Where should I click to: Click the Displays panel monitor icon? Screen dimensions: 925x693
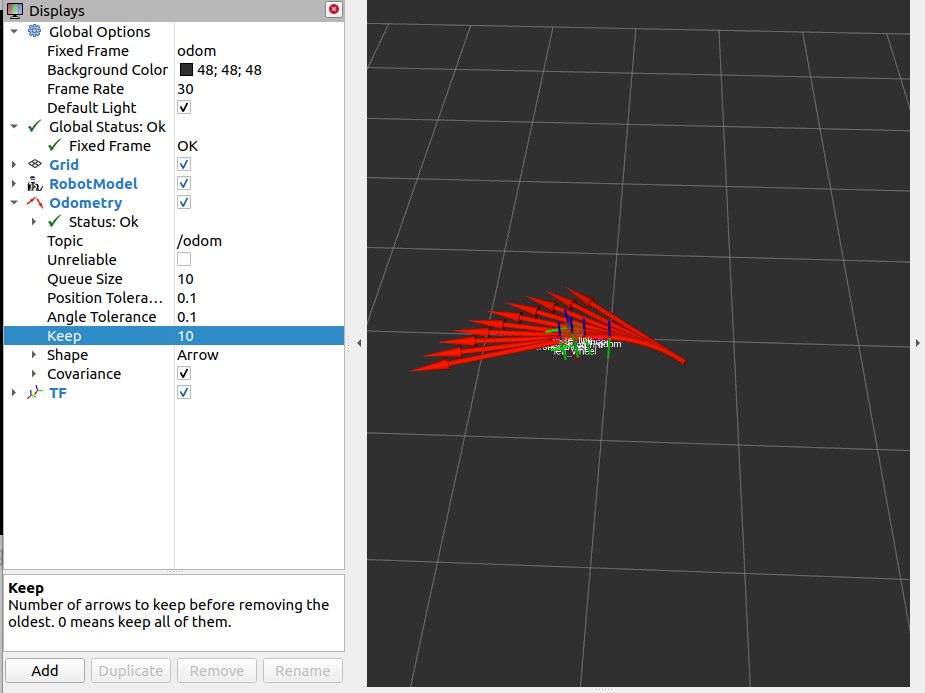[15, 11]
